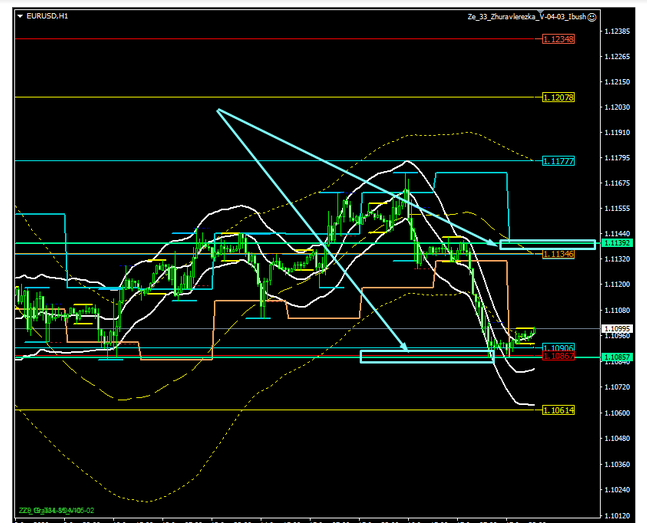Select the yellow 1.12078 price label
The image size is (647, 529).
tap(556, 98)
